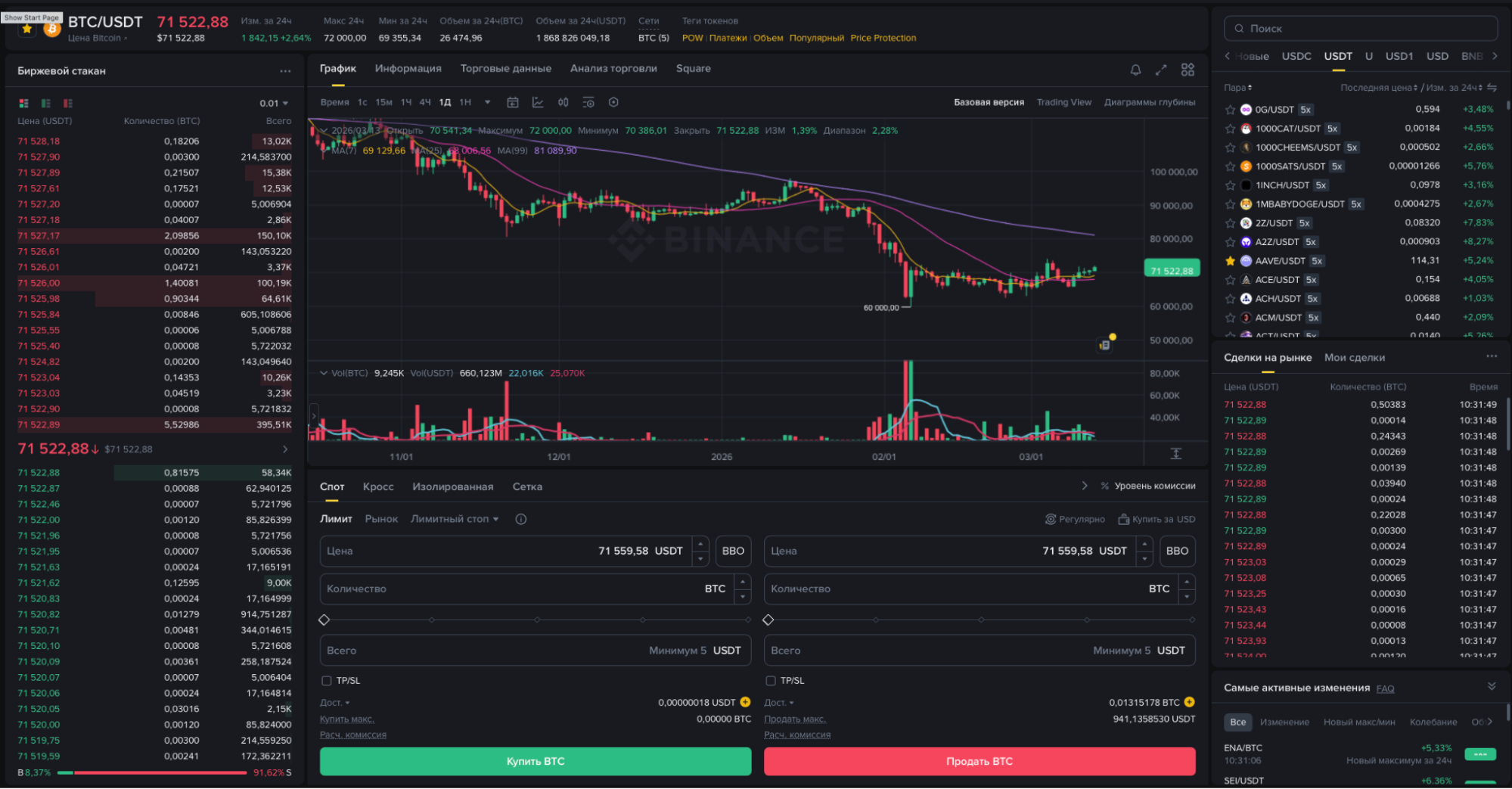Open technical indicators chart icon

538,102
